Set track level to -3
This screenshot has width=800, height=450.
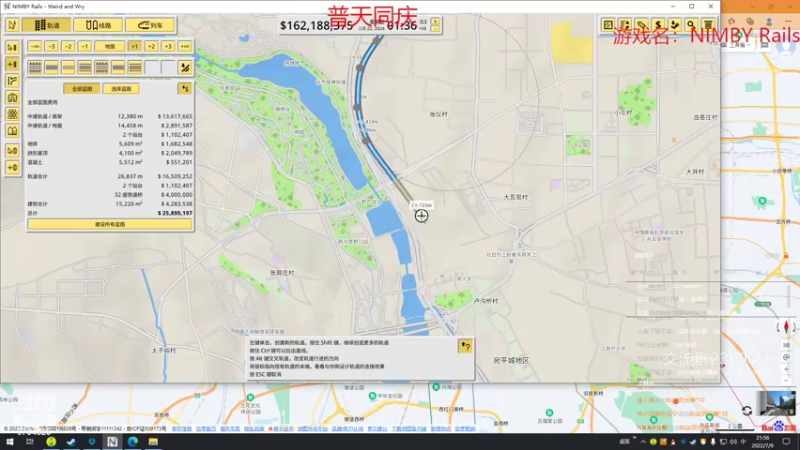pyautogui.click(x=52, y=46)
